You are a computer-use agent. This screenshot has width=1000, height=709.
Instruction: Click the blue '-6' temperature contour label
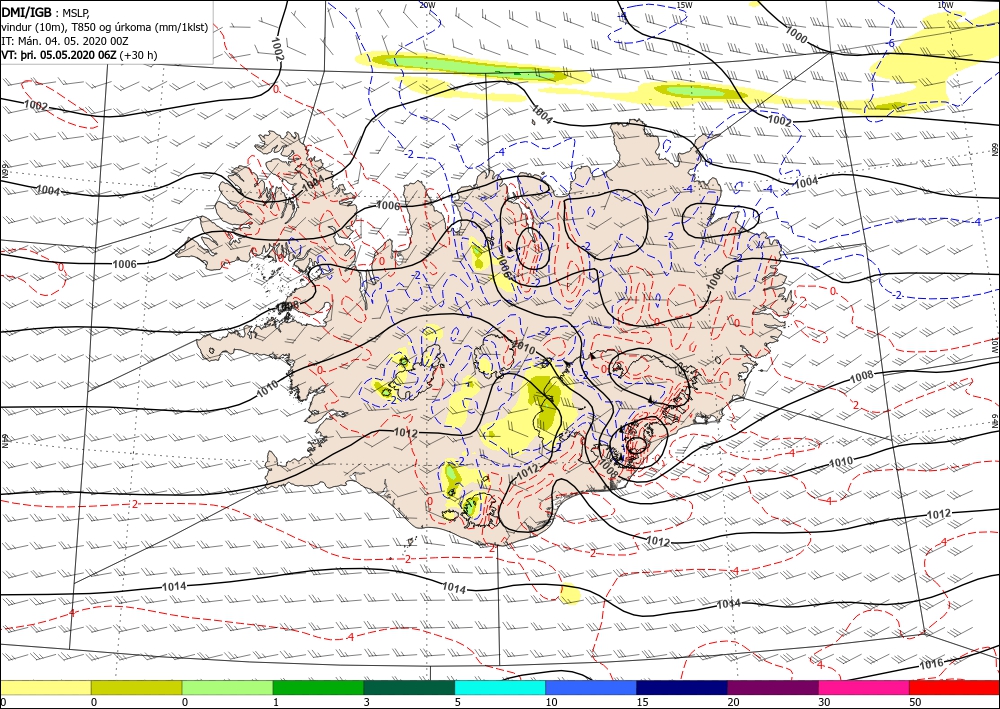(890, 43)
